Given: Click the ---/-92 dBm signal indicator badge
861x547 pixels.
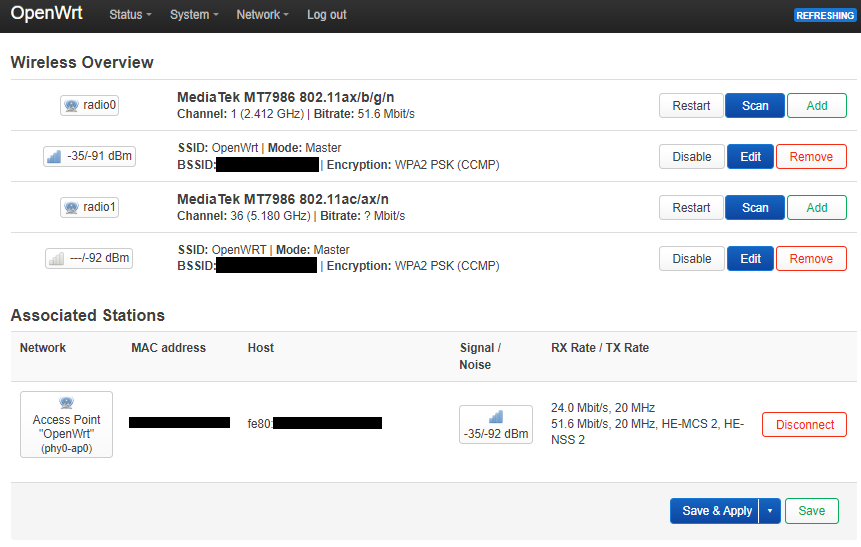Looking at the screenshot, I should click(x=89, y=258).
